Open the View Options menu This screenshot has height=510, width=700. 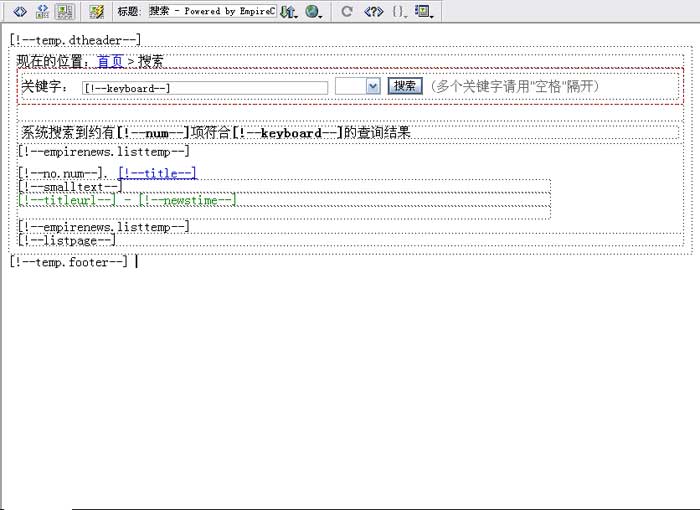(x=424, y=12)
